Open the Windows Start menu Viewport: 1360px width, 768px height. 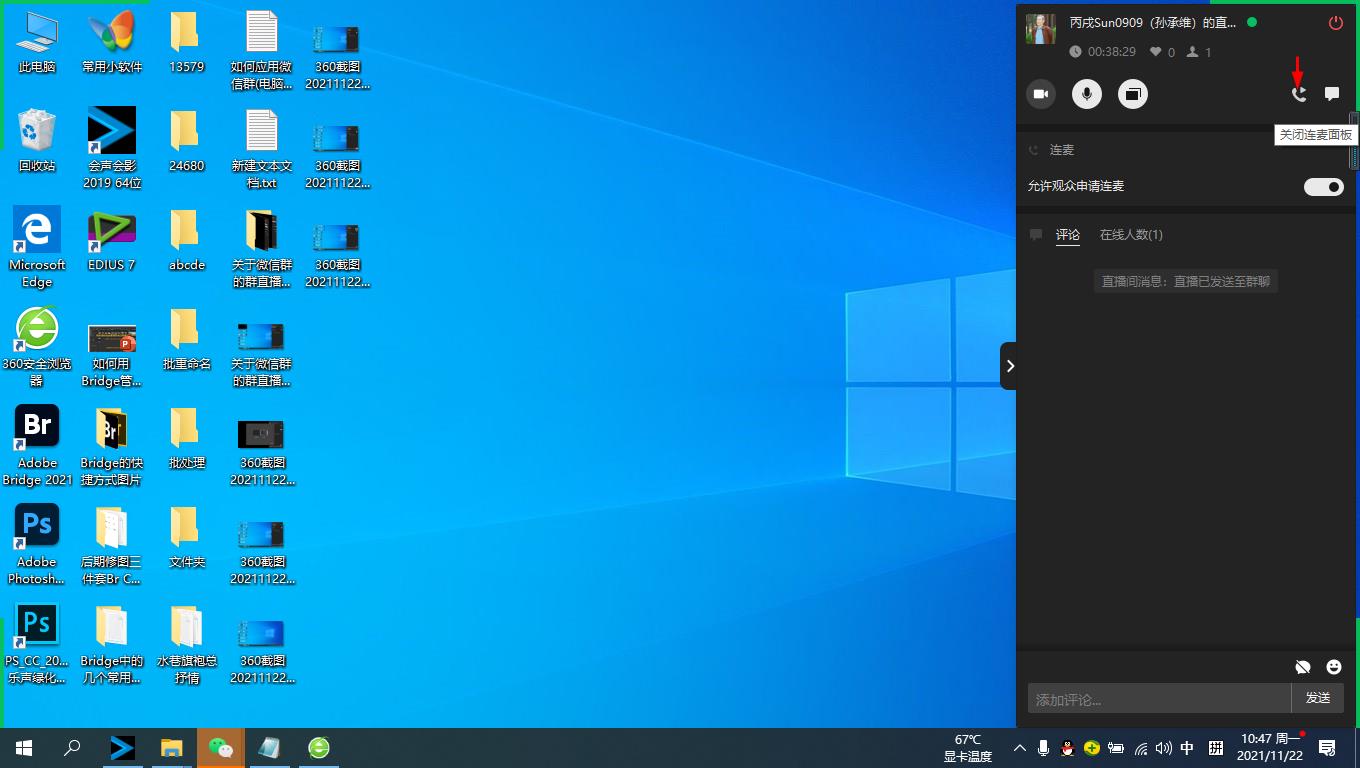coord(24,748)
